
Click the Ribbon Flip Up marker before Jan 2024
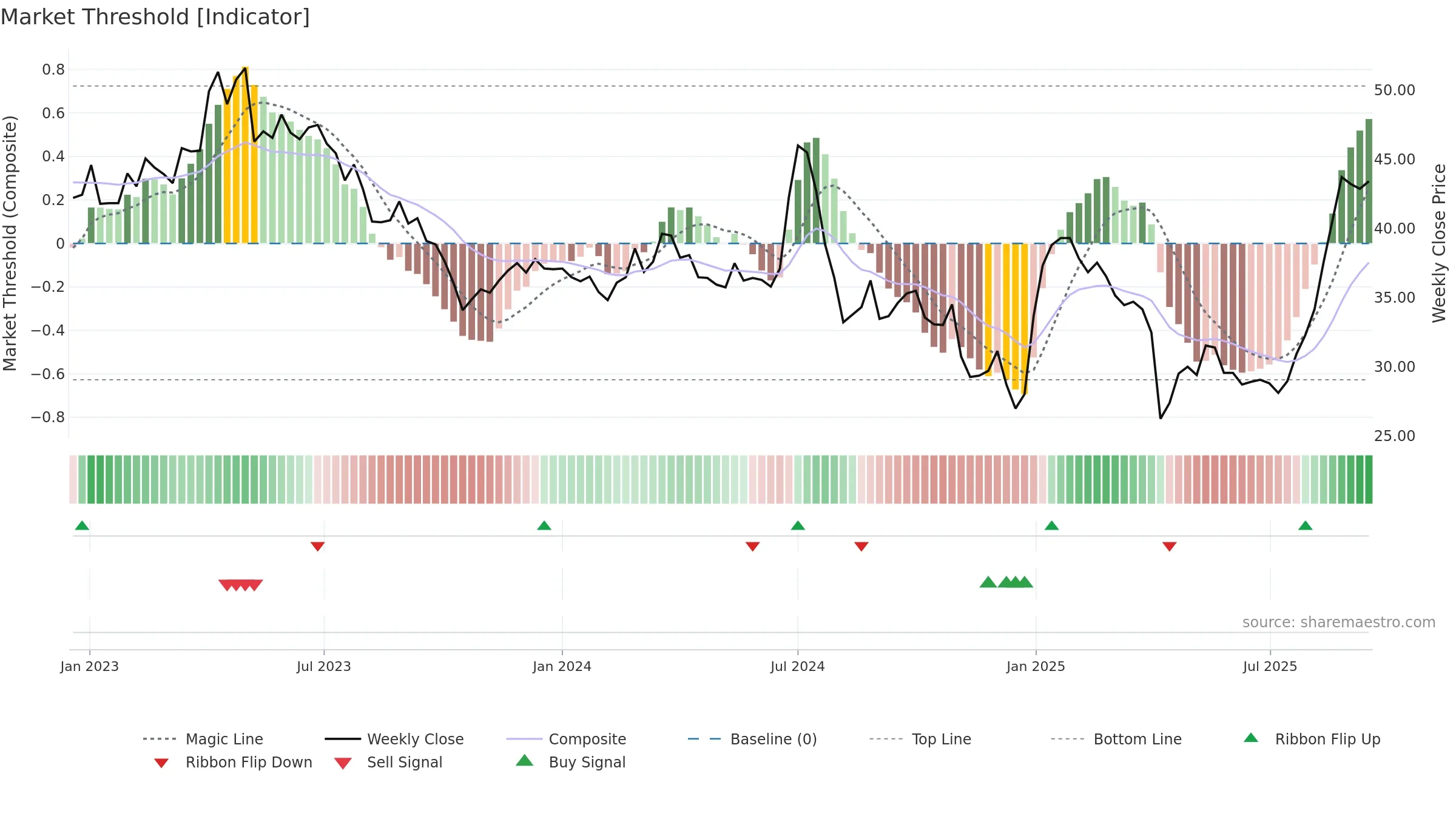tap(544, 525)
